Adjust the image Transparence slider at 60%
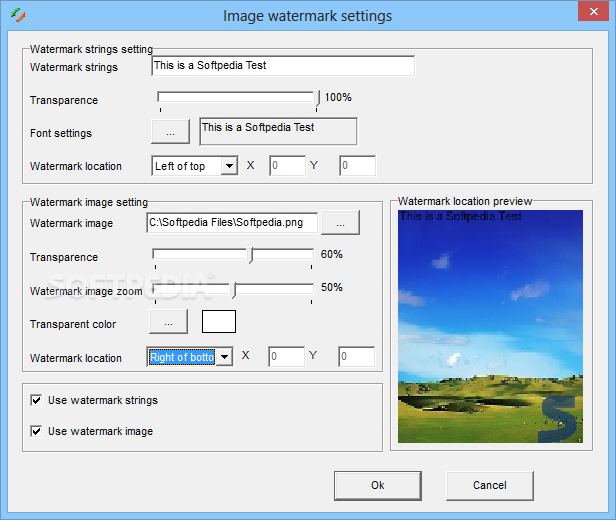616x520 pixels. [x=251, y=255]
